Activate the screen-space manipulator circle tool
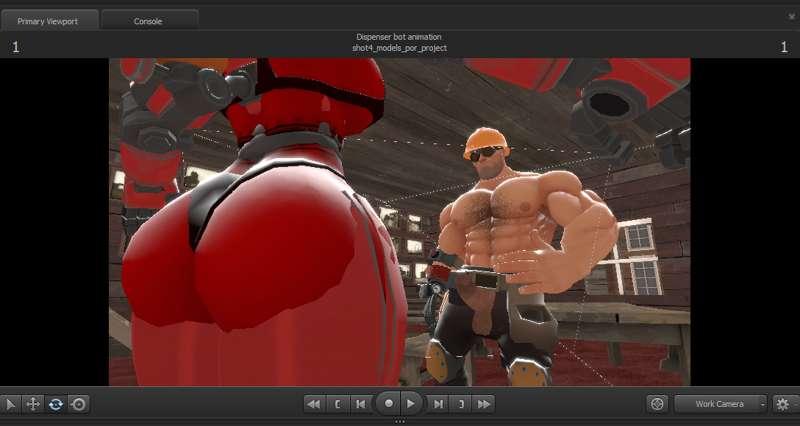Image resolution: width=800 pixels, height=426 pixels. pyautogui.click(x=79, y=405)
